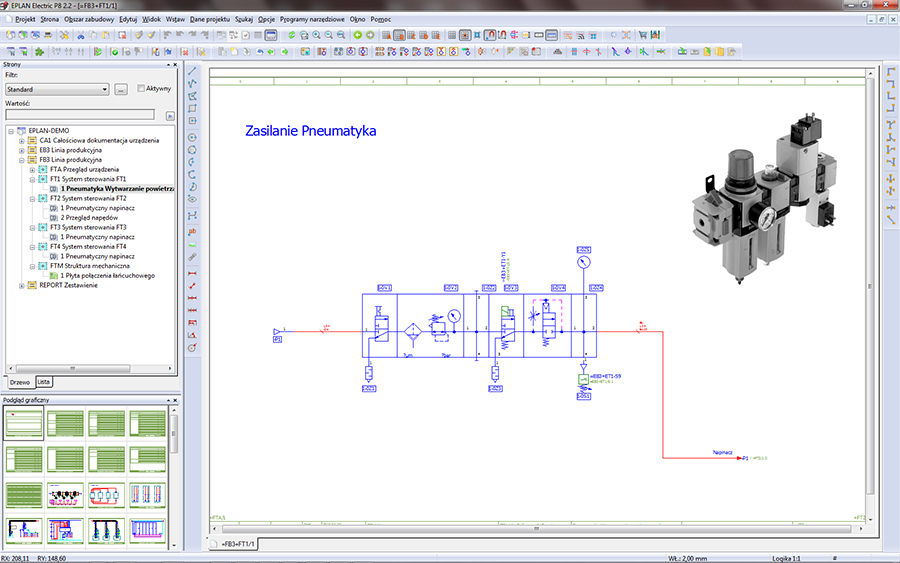Select the radius dimension tool
900x563 pixels.
[x=192, y=348]
